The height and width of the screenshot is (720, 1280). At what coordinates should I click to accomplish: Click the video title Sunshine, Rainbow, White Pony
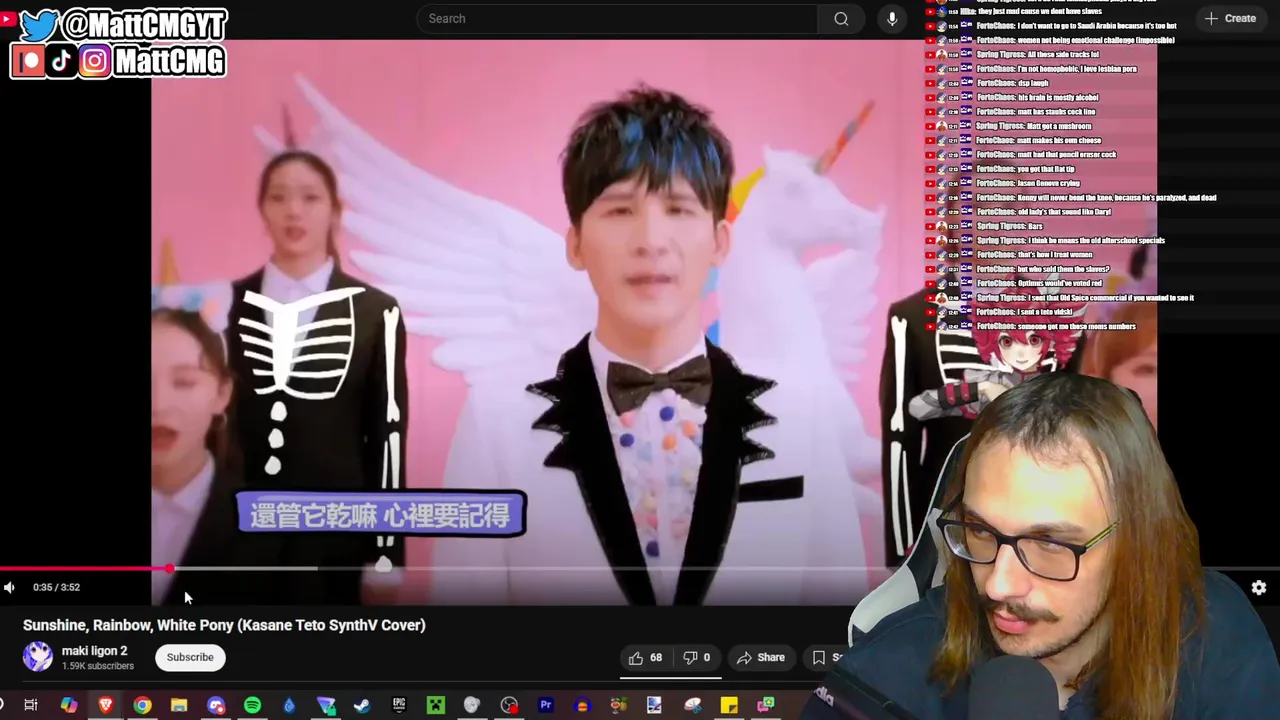pos(224,625)
